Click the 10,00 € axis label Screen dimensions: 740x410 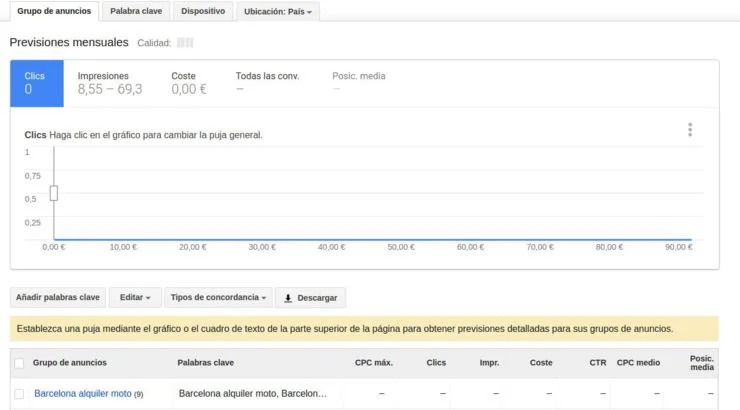point(123,247)
